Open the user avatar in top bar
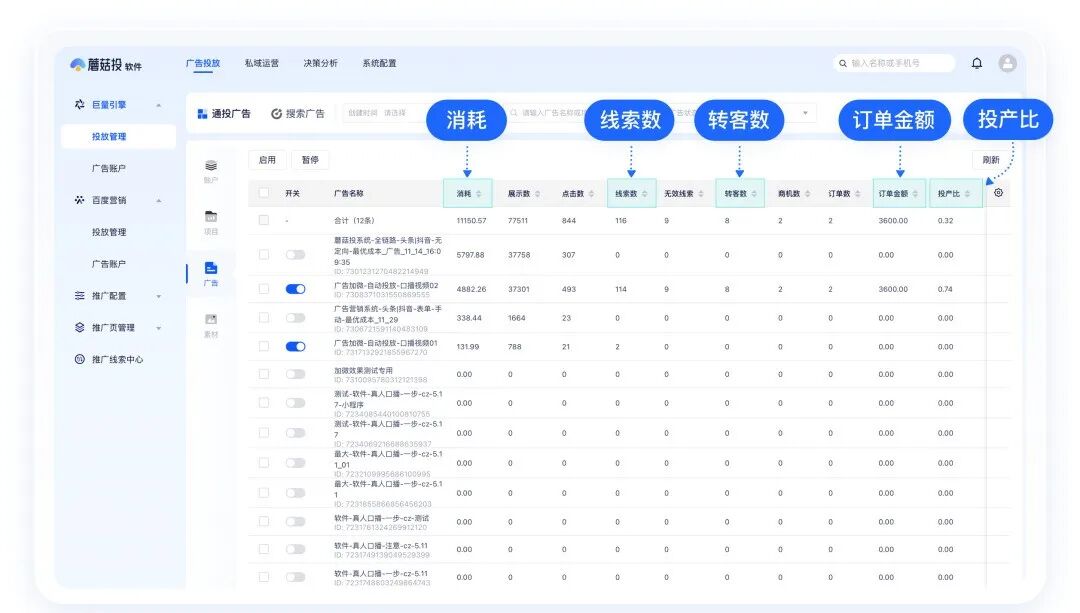This screenshot has width=1080, height=613. [x=1008, y=62]
